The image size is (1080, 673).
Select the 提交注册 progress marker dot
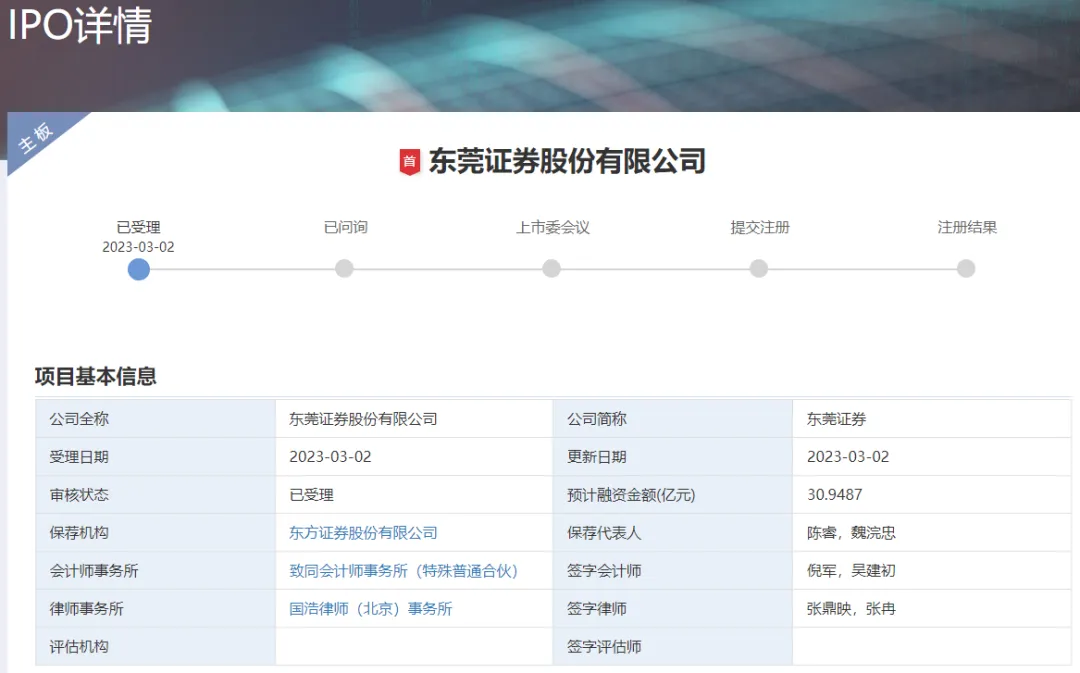tap(758, 269)
